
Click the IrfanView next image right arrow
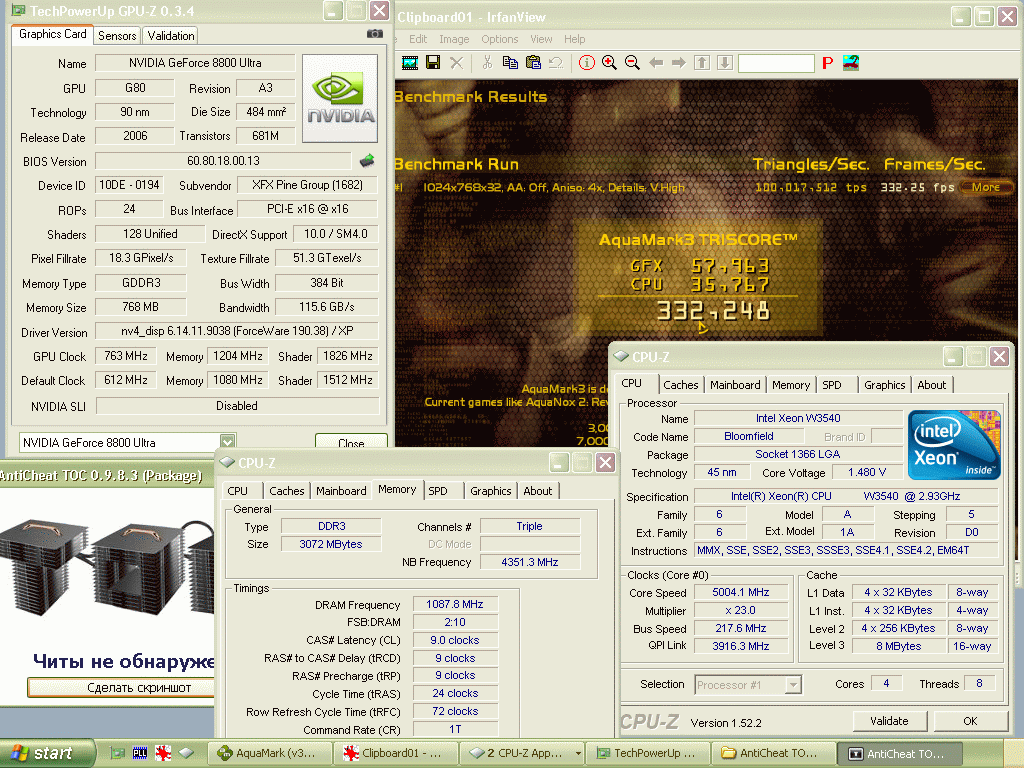coord(679,63)
